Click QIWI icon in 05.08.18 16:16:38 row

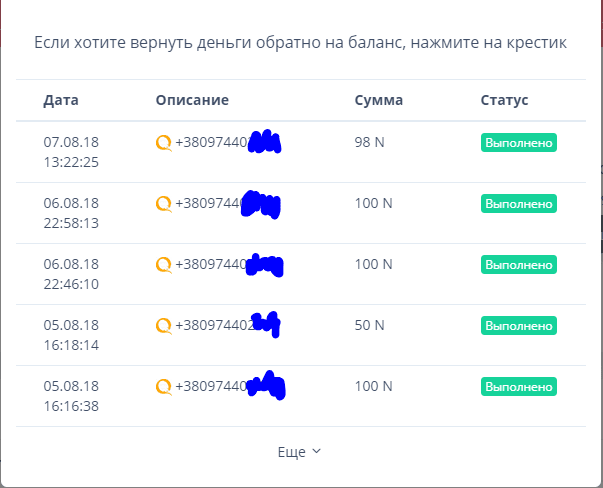click(x=164, y=387)
